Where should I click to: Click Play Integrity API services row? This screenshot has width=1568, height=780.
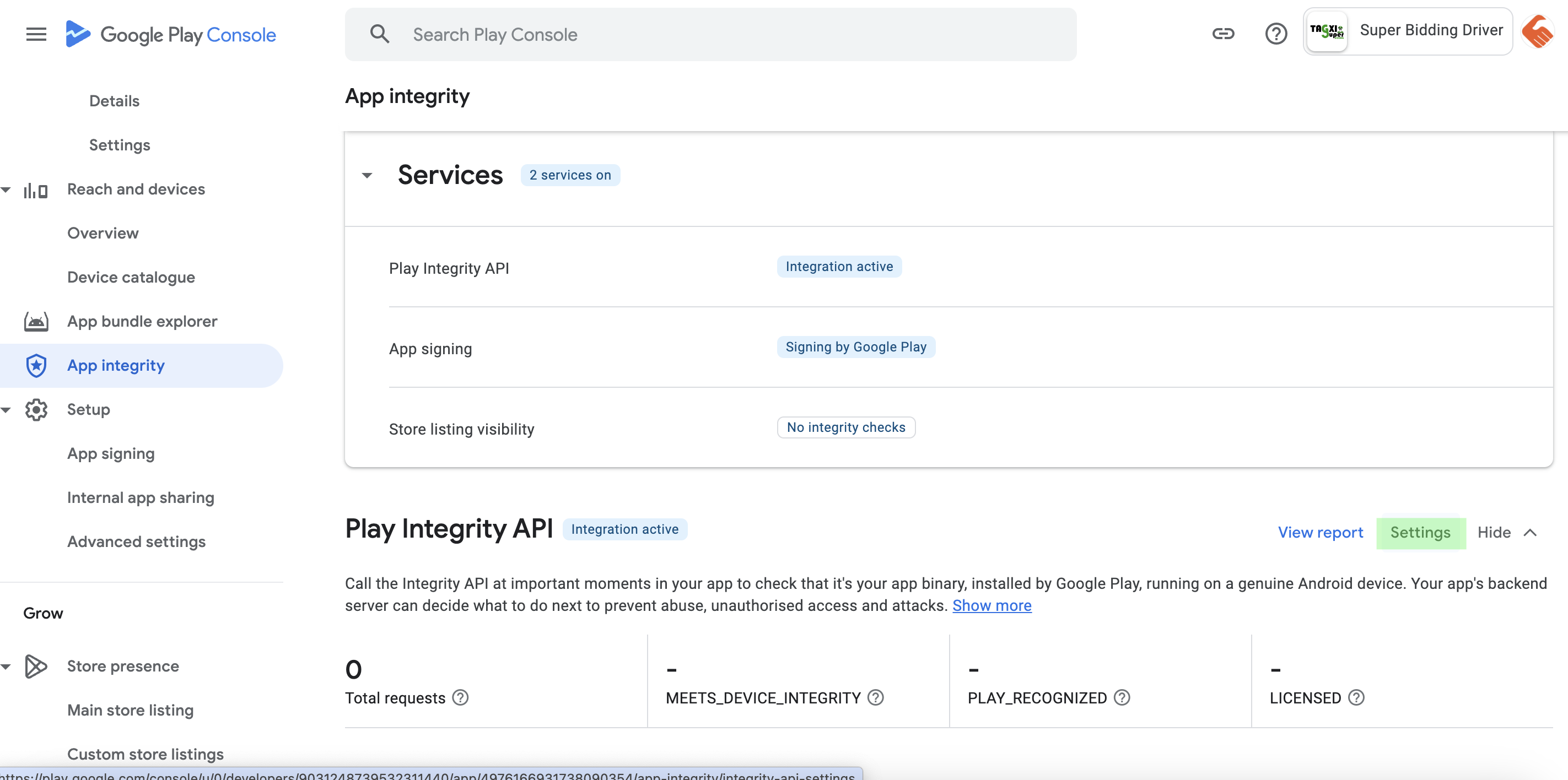[x=970, y=268]
